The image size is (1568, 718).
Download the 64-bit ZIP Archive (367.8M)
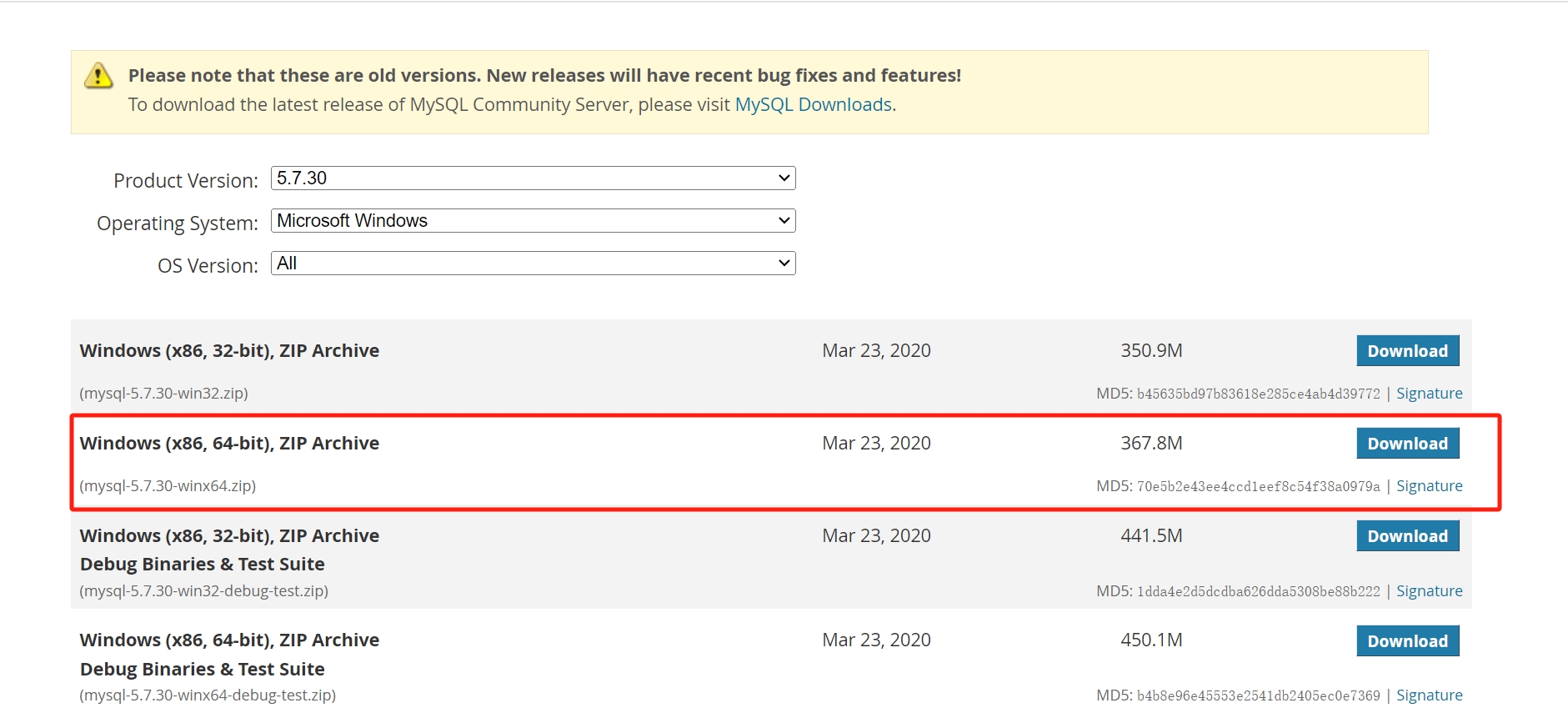(x=1407, y=444)
